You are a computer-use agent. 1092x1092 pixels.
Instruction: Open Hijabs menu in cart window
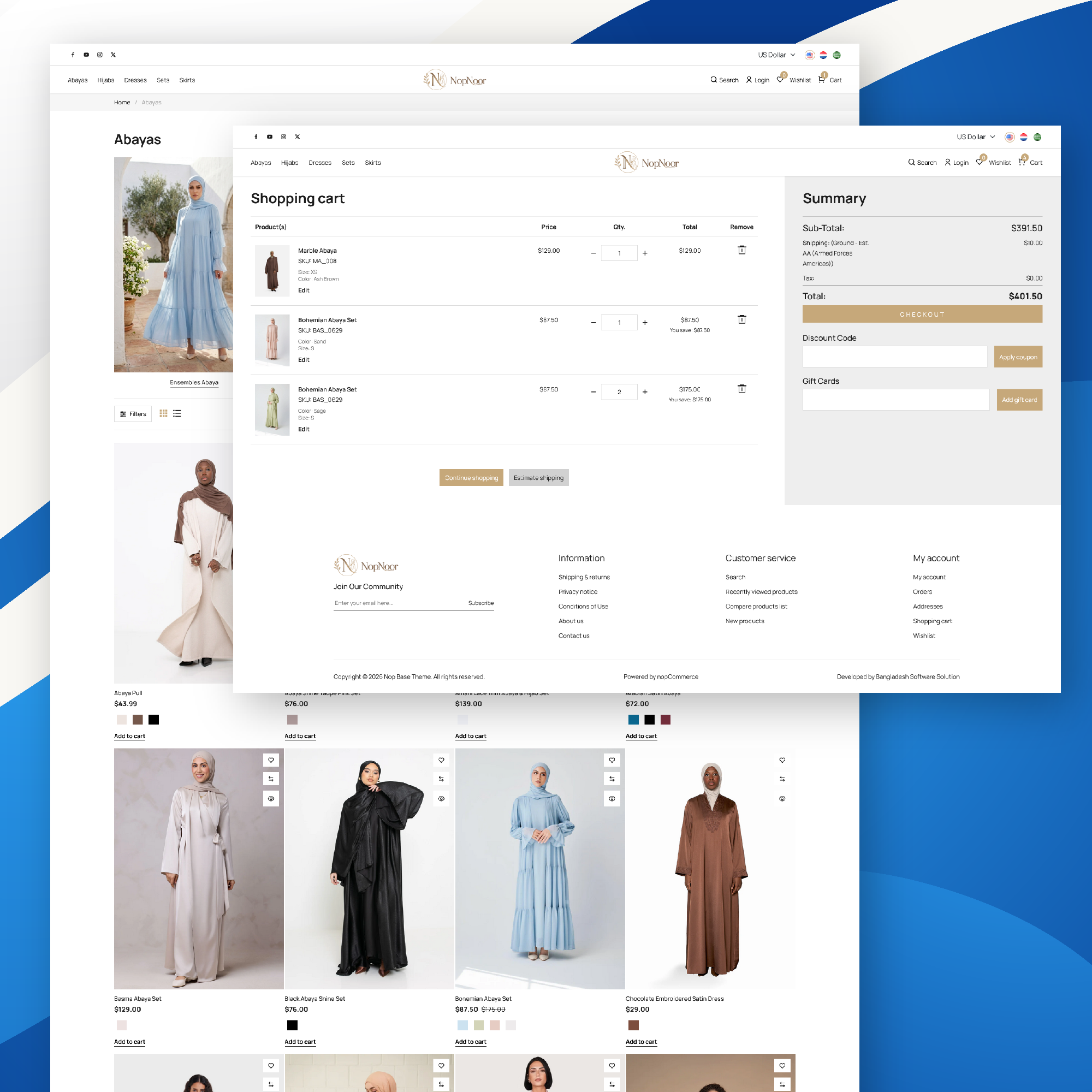(289, 163)
